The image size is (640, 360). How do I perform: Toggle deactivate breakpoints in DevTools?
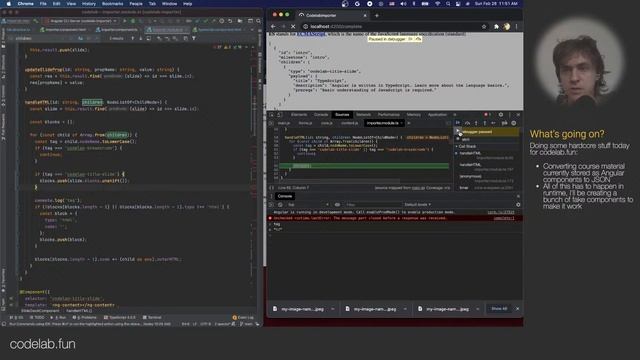pyautogui.click(x=504, y=123)
